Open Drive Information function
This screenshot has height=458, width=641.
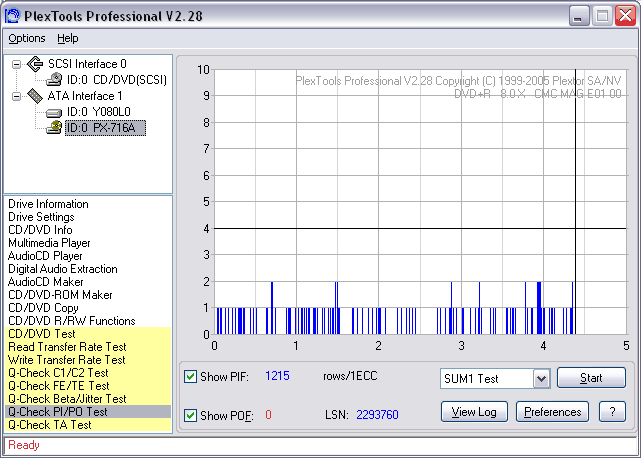click(x=48, y=204)
